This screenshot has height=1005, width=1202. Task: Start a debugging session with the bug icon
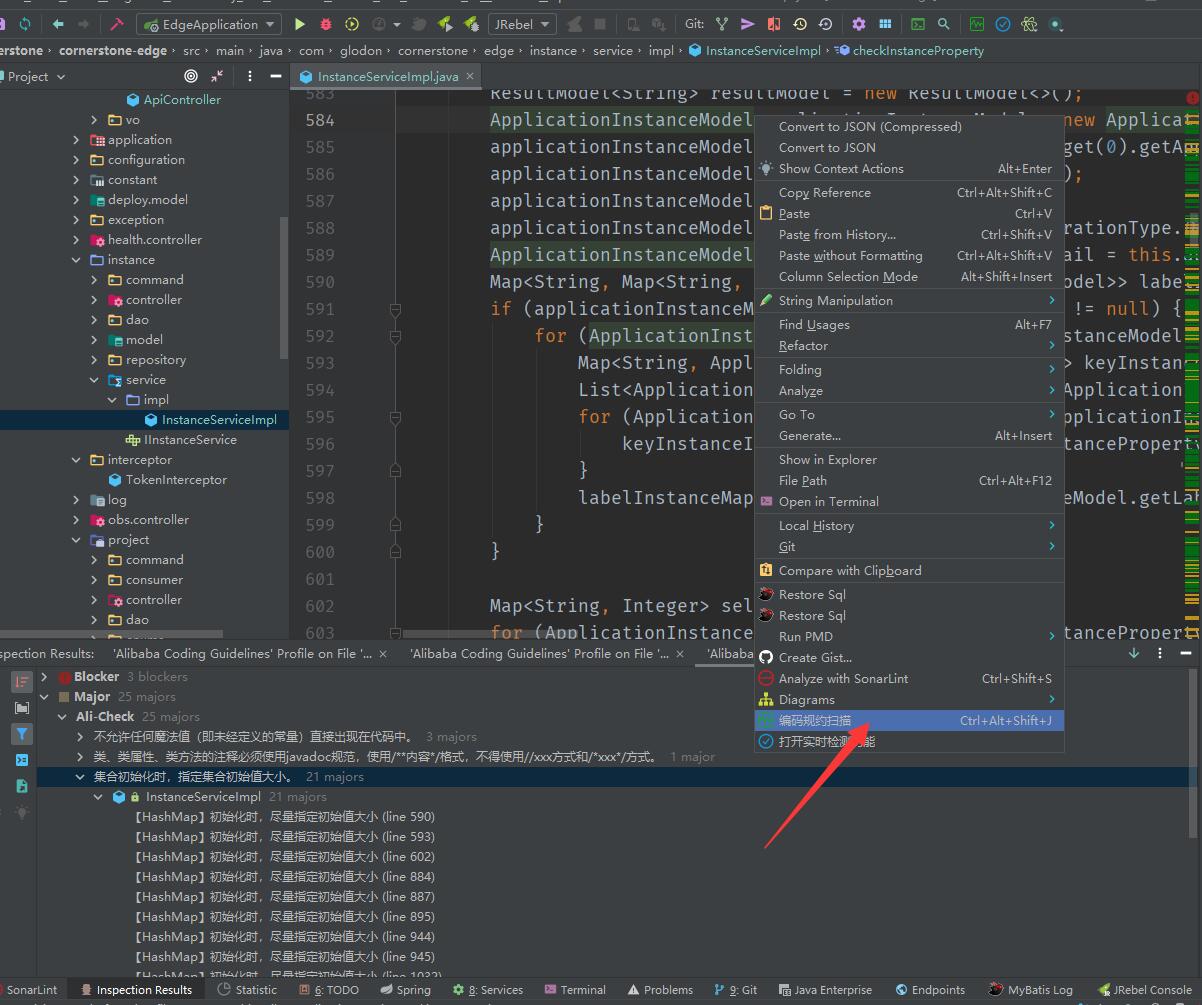click(x=326, y=23)
